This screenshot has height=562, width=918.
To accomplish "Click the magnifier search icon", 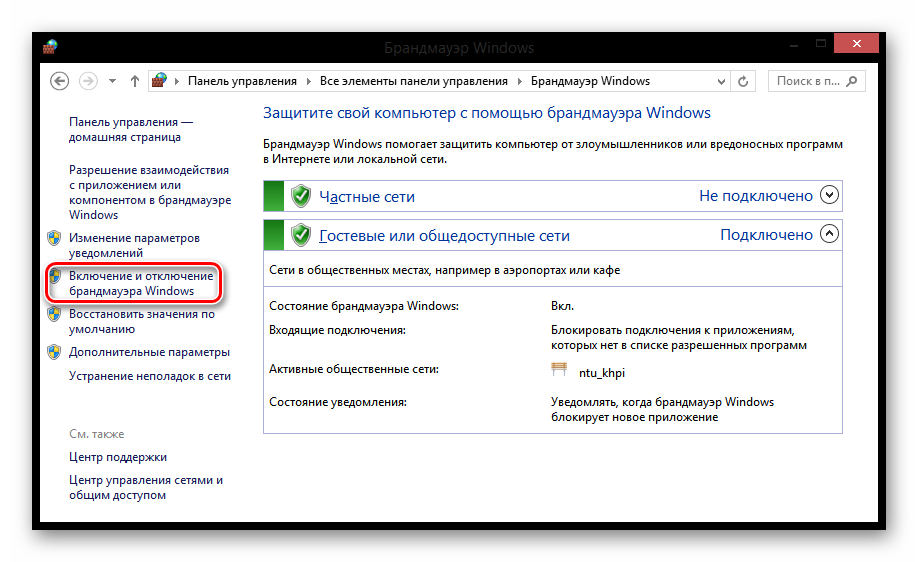I will pyautogui.click(x=852, y=81).
